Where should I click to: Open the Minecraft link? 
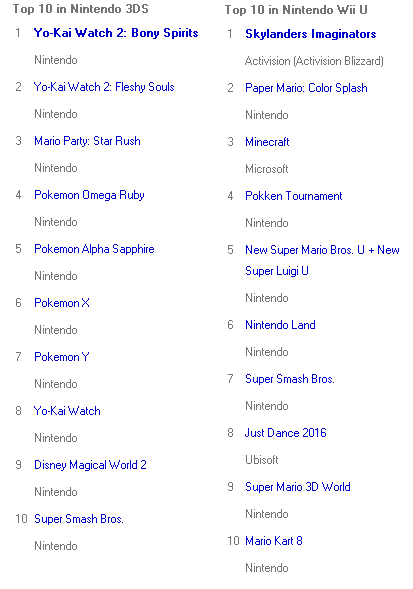(267, 142)
